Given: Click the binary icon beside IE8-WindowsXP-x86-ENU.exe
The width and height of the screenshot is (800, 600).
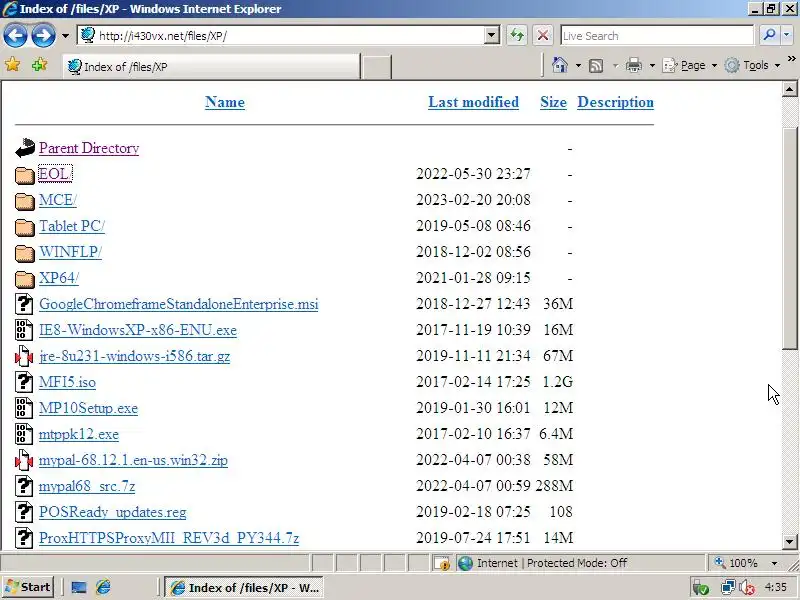Looking at the screenshot, I should point(24,330).
